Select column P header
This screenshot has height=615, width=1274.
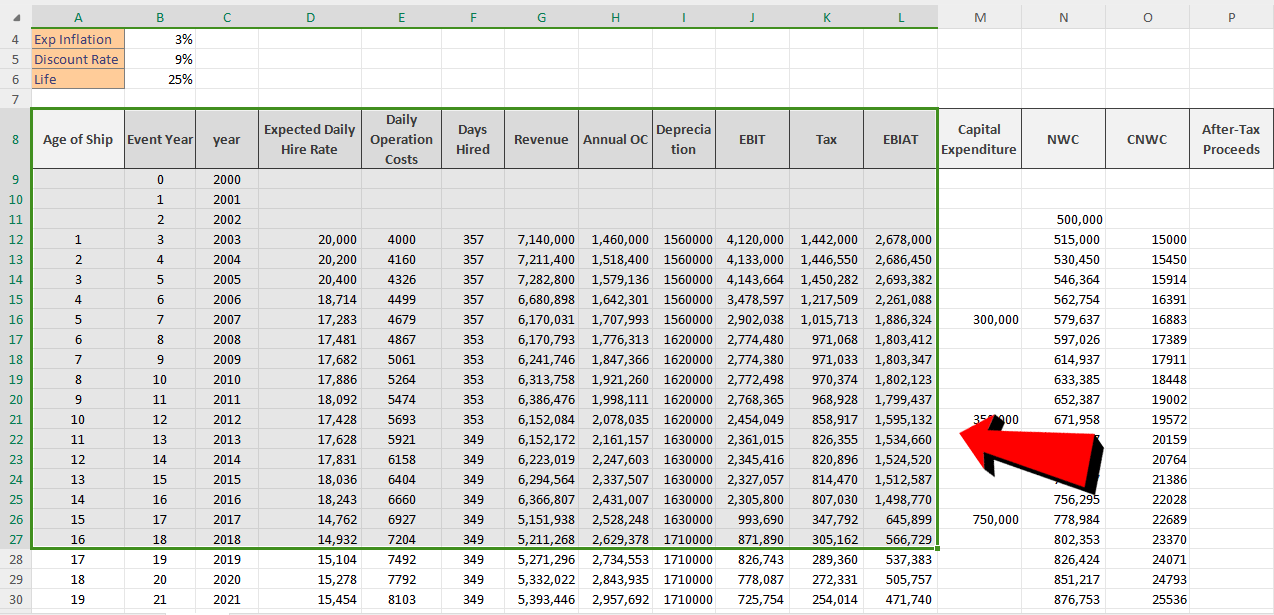[x=1230, y=17]
